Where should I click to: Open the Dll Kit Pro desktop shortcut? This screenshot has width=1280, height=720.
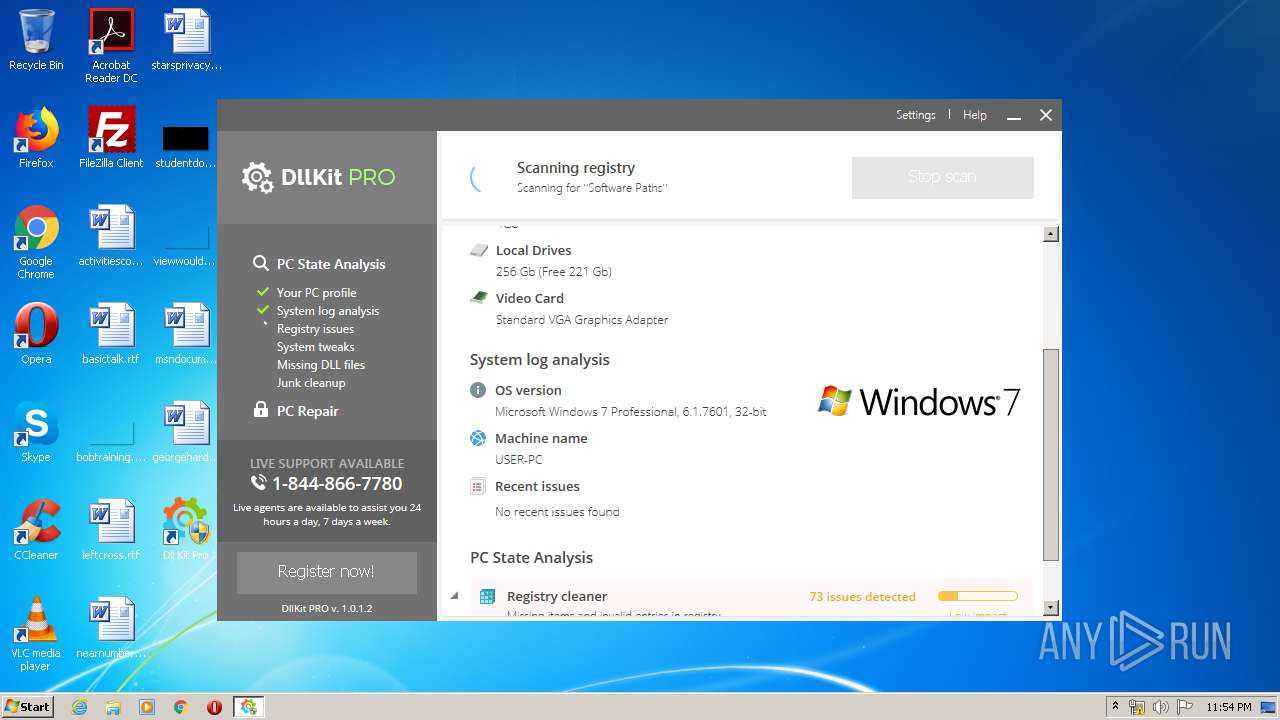click(186, 529)
